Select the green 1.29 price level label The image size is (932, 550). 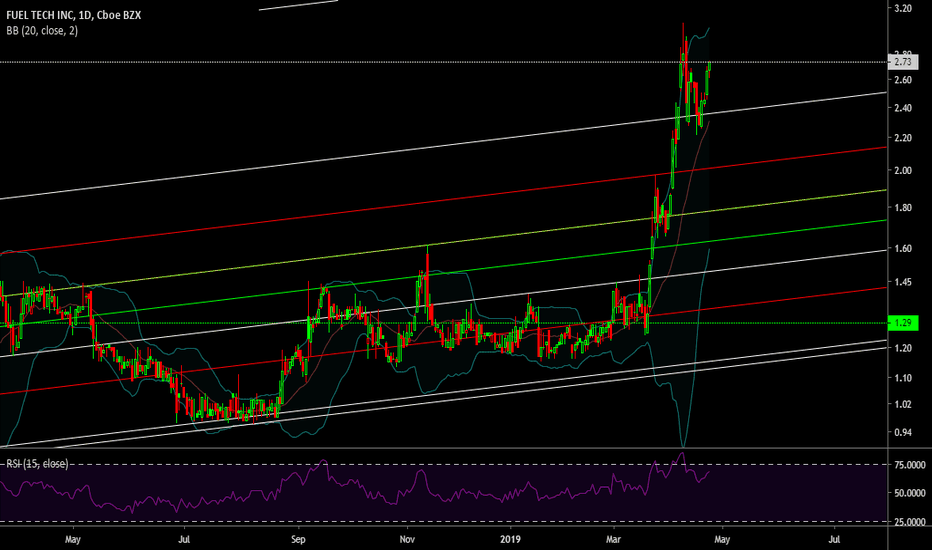[x=902, y=323]
